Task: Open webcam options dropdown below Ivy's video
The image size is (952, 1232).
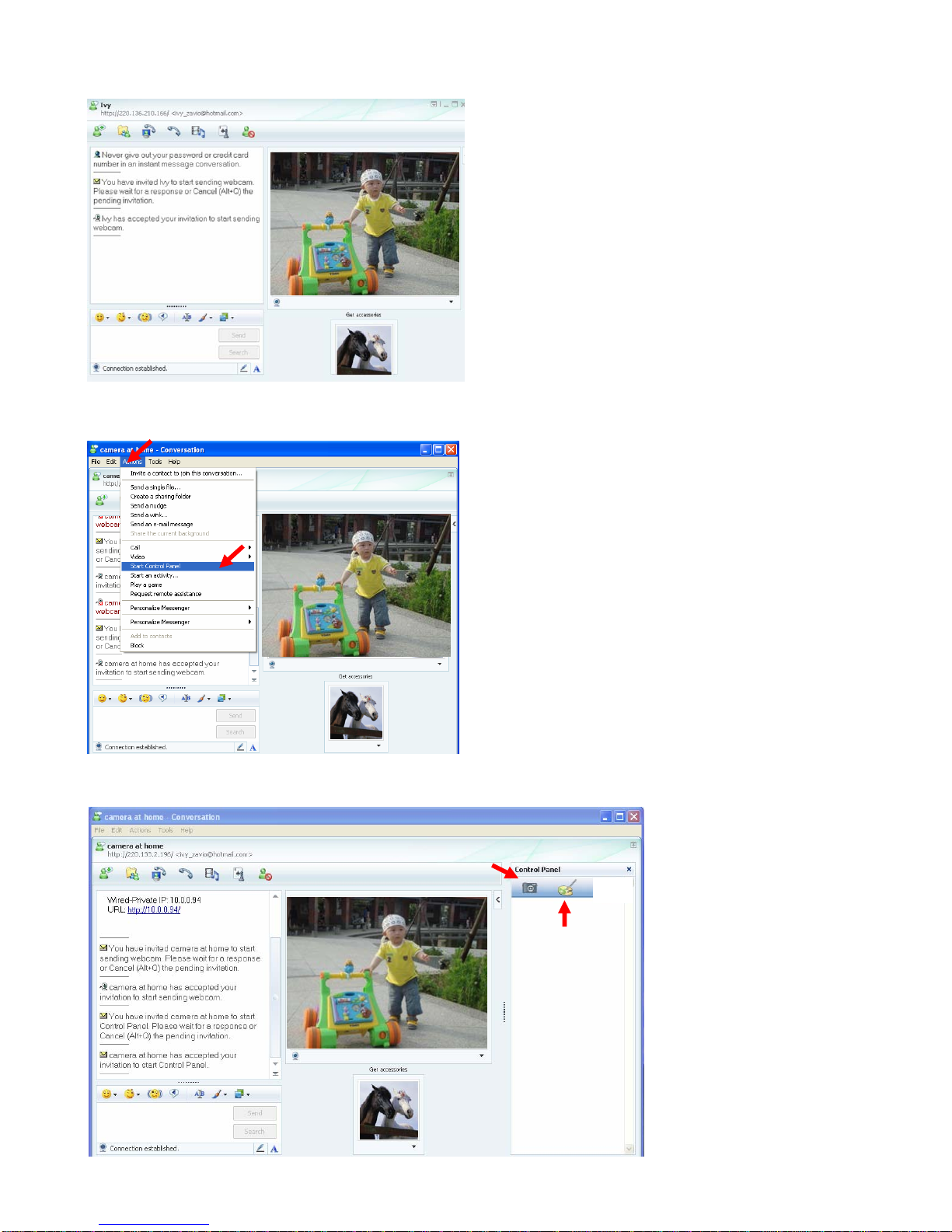Action: coord(451,302)
